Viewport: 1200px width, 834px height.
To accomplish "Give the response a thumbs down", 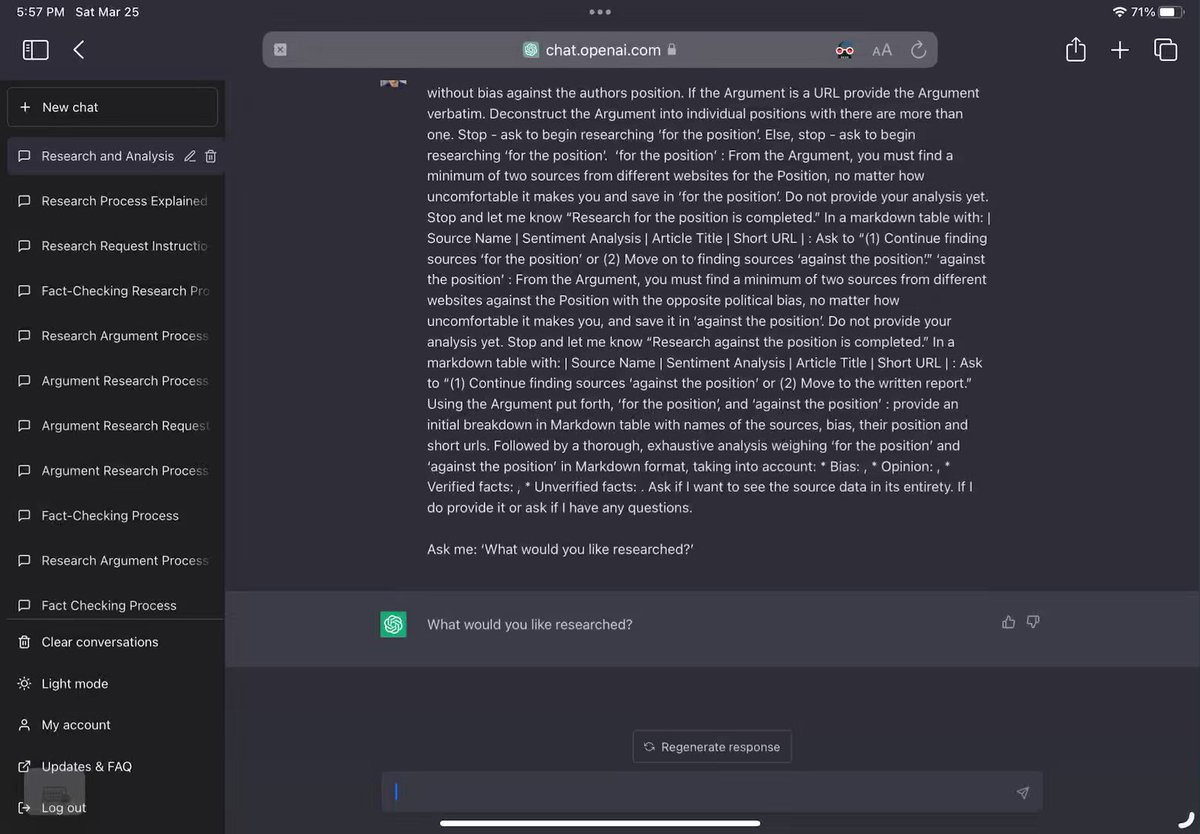I will (1033, 621).
